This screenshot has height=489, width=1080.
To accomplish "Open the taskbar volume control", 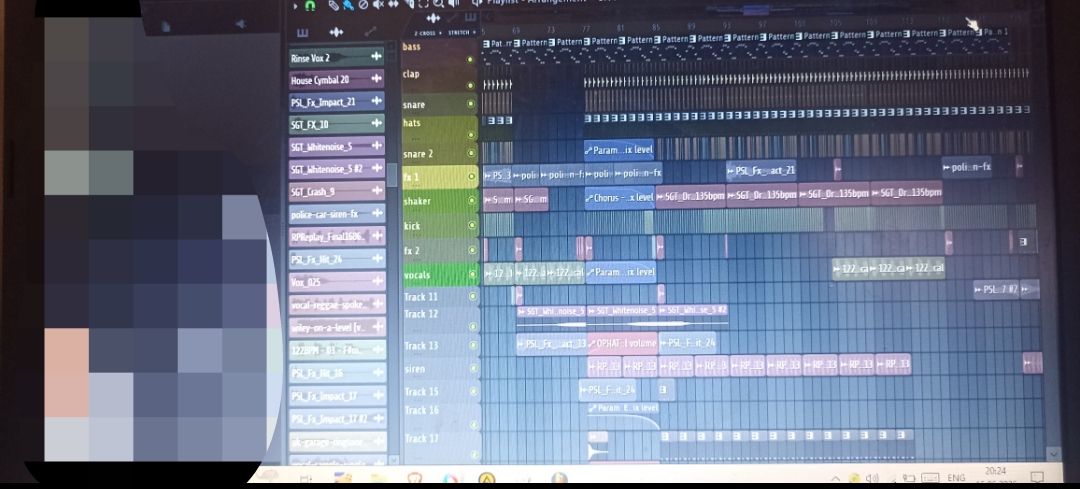I will [873, 478].
